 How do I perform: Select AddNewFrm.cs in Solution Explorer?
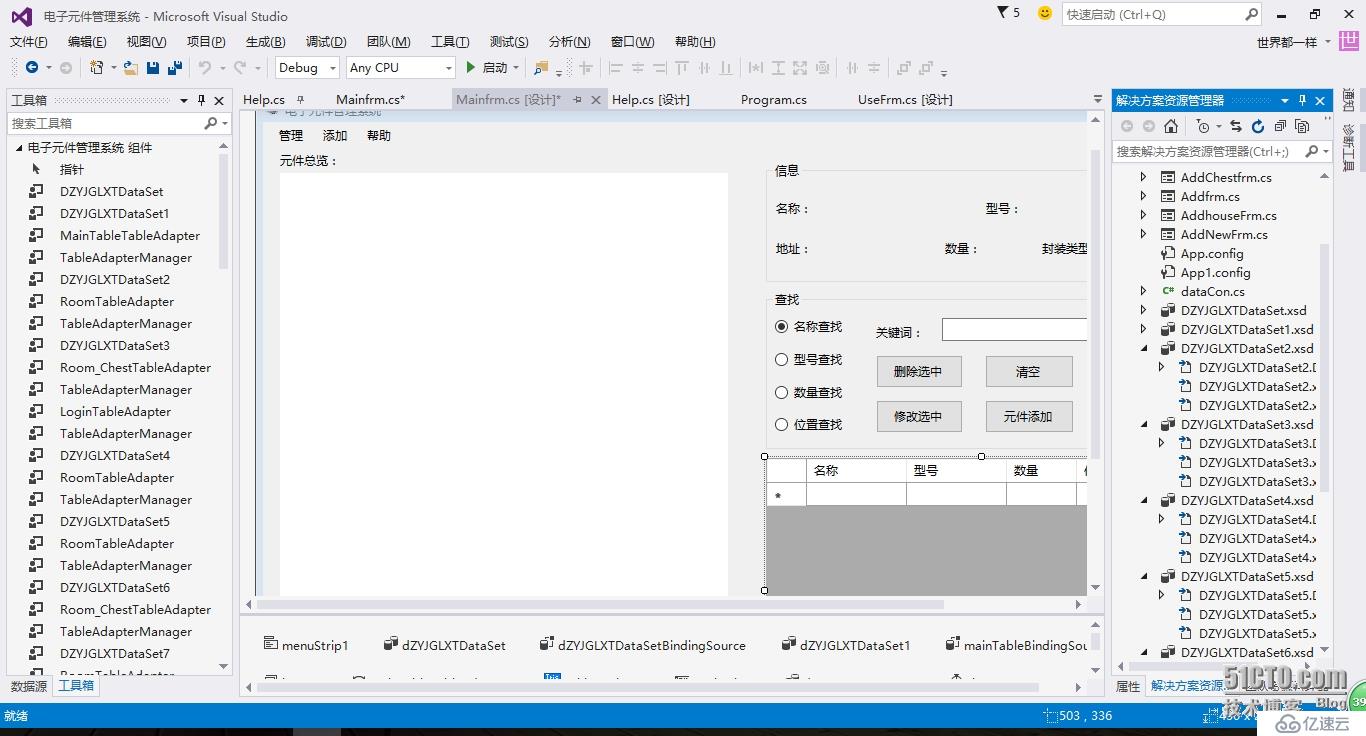[1224, 234]
